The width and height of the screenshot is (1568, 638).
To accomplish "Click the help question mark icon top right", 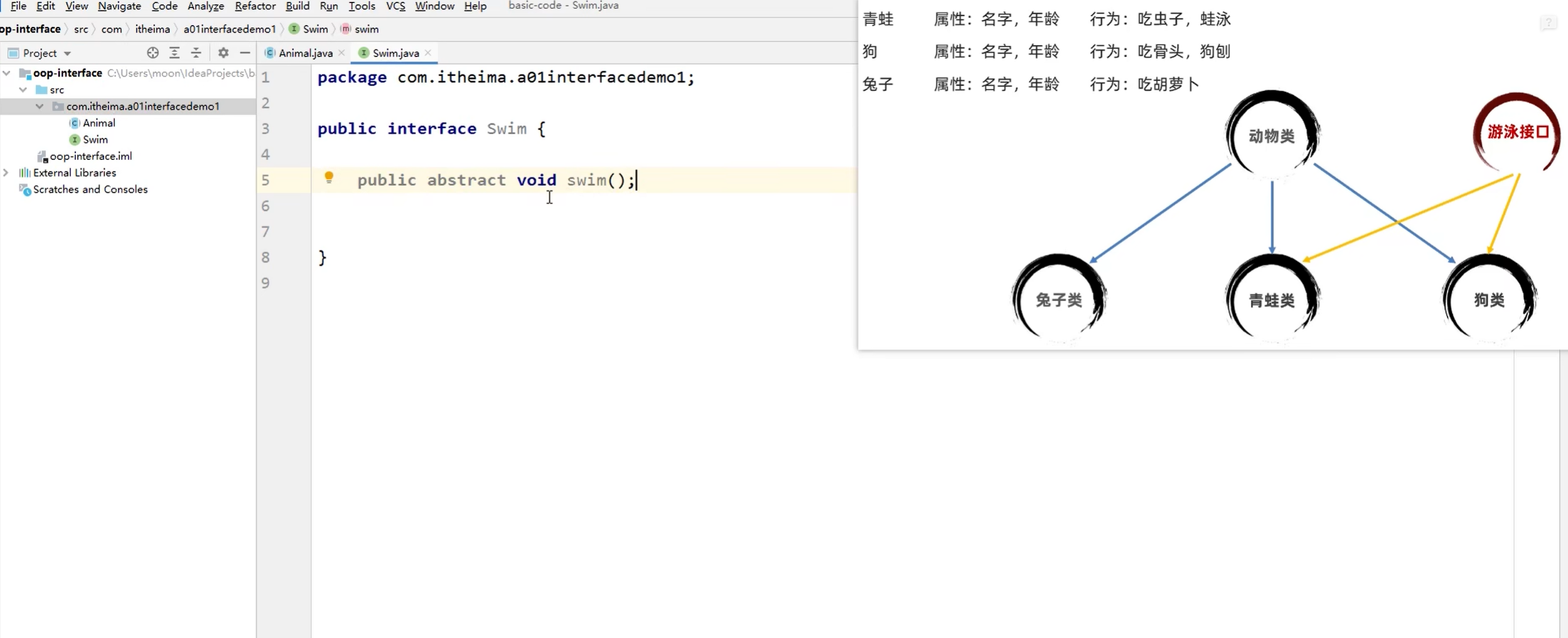I will click(x=1549, y=23).
